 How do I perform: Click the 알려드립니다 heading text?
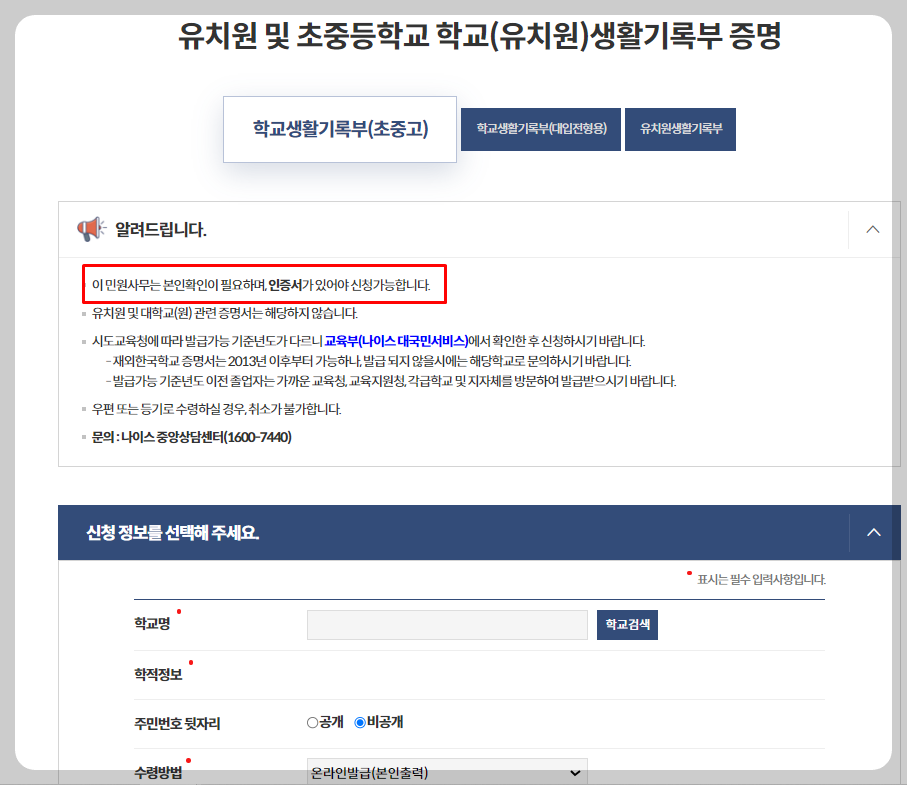pyautogui.click(x=161, y=230)
